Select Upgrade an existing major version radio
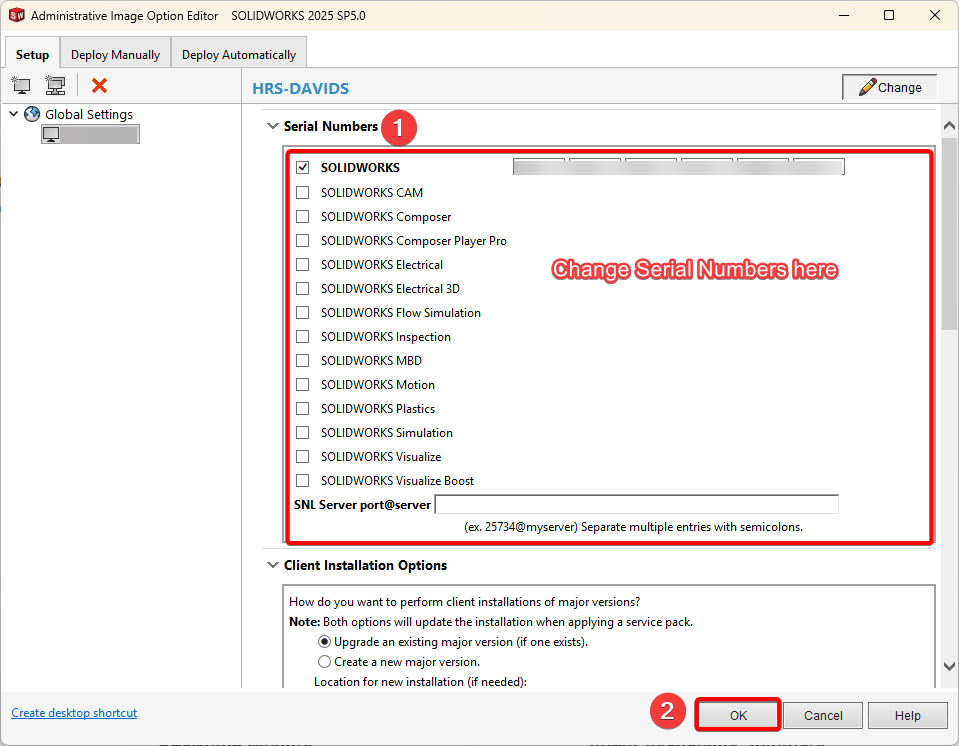This screenshot has width=959, height=746. coord(324,641)
